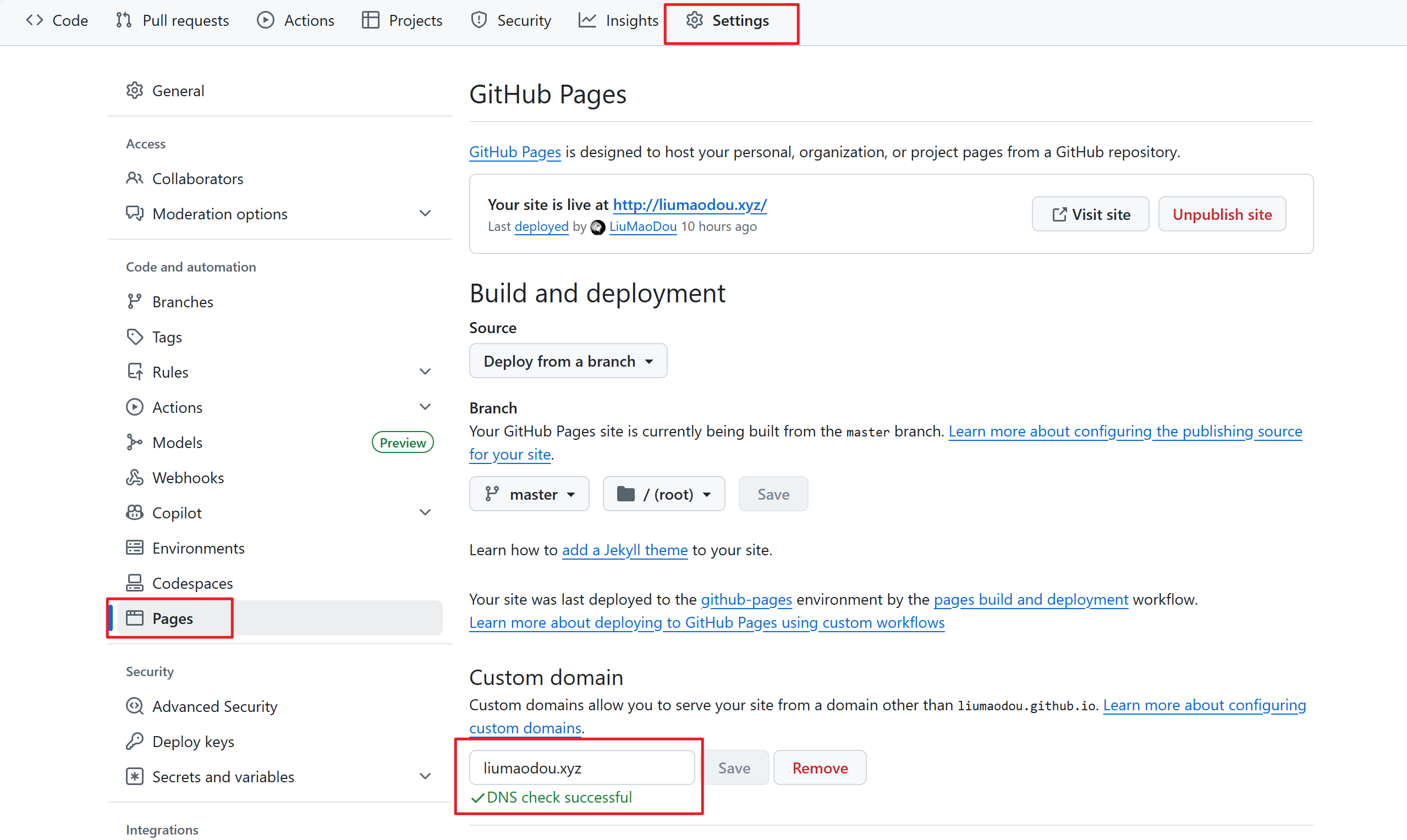Switch to the Pull requests tab

click(x=173, y=21)
